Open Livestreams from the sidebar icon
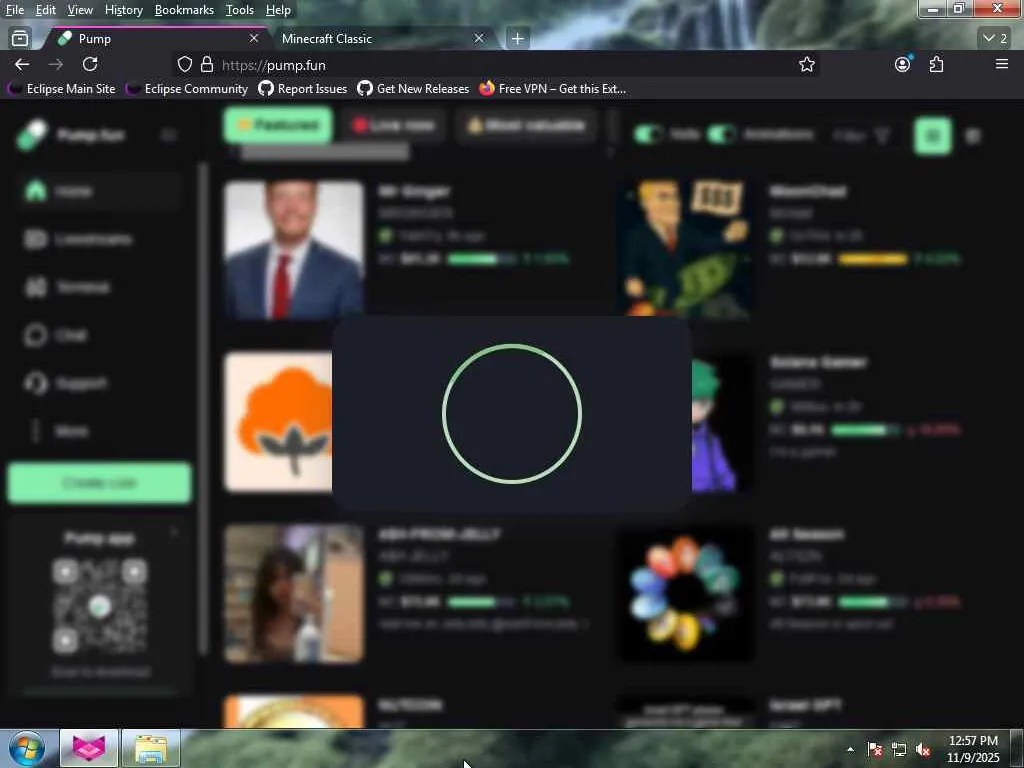The width and height of the screenshot is (1024, 768). (35, 239)
